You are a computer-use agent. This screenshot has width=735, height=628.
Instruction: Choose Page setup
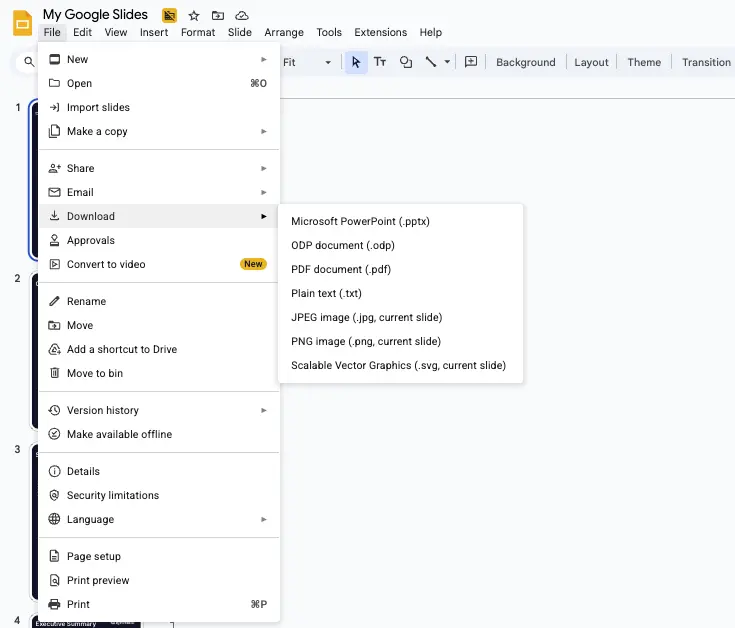159,556
